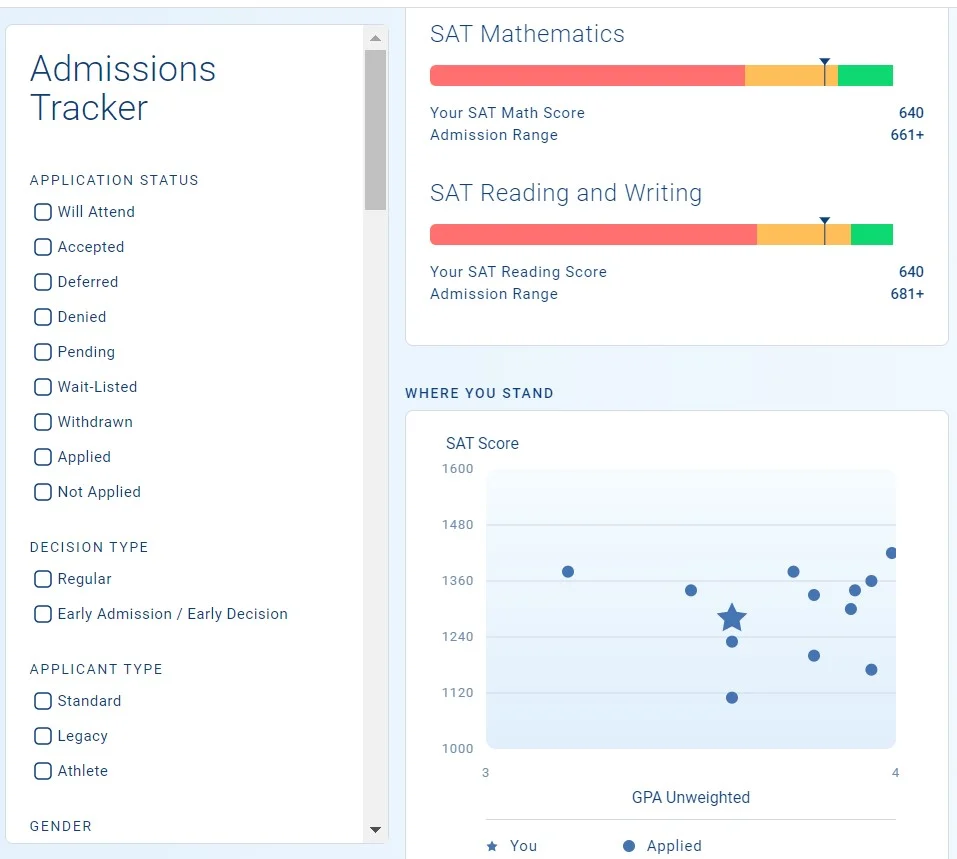Click the You legend star icon
957x859 pixels.
(492, 846)
